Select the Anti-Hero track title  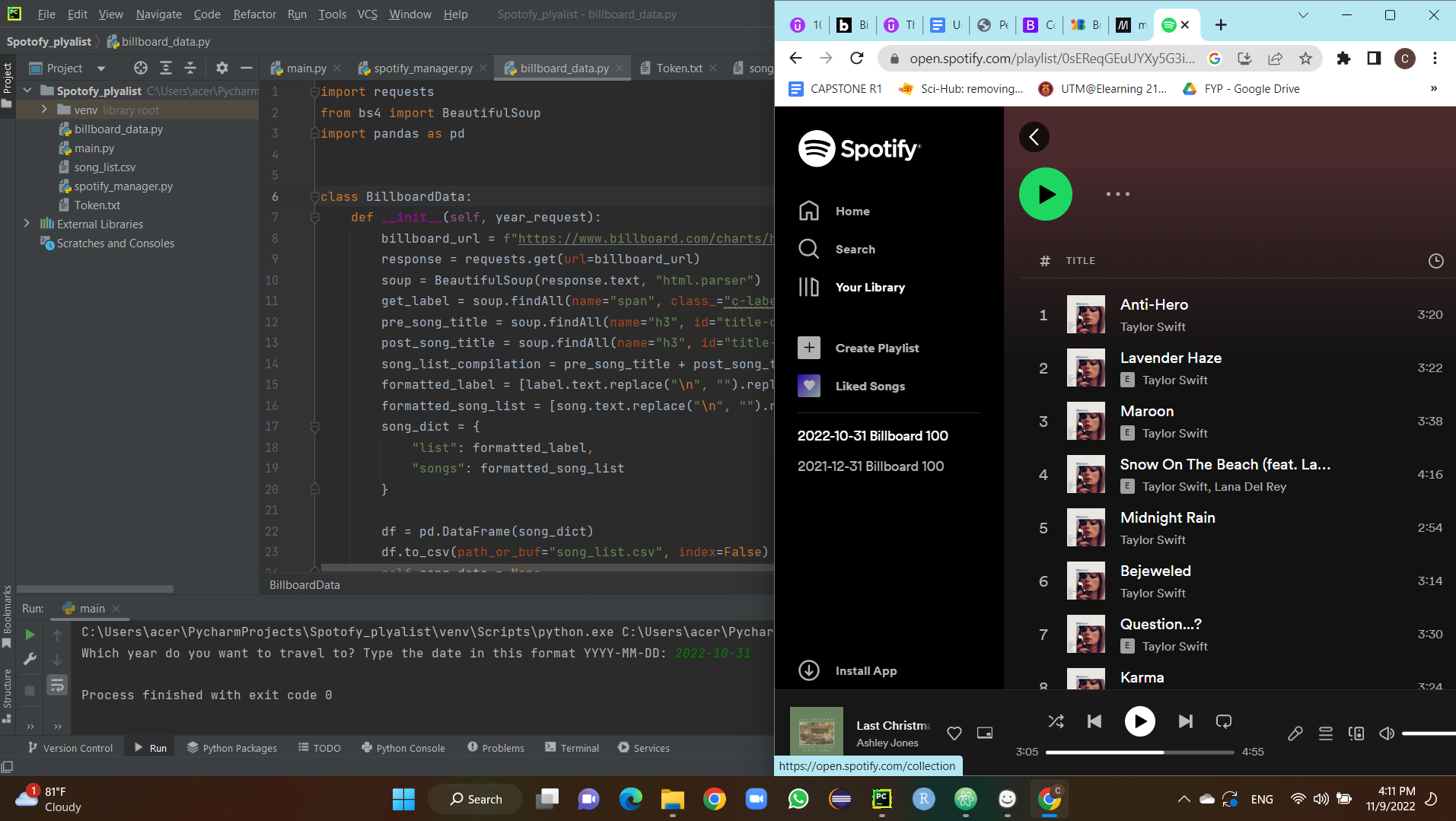[1154, 304]
